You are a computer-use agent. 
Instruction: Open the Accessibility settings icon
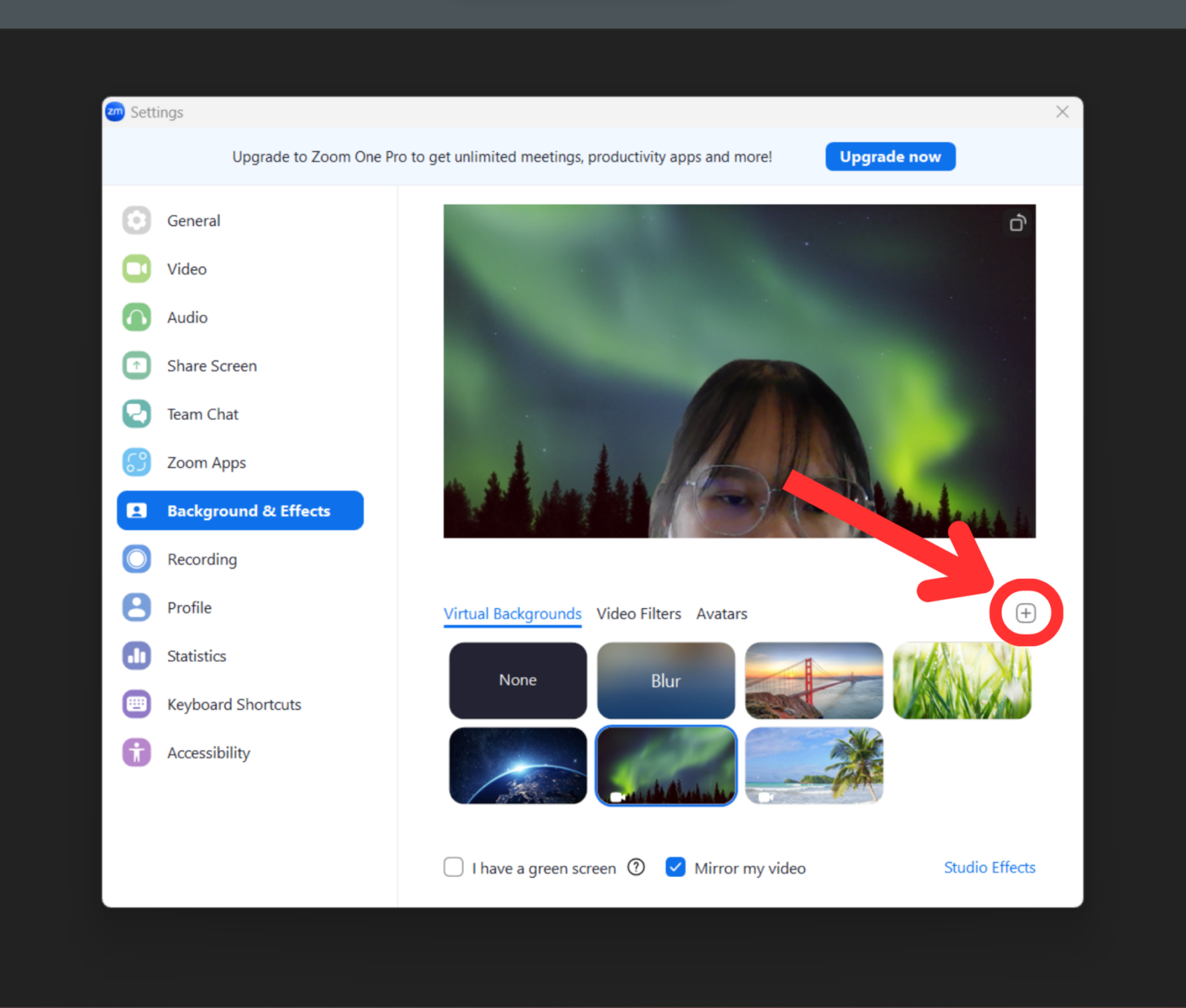[x=137, y=752]
